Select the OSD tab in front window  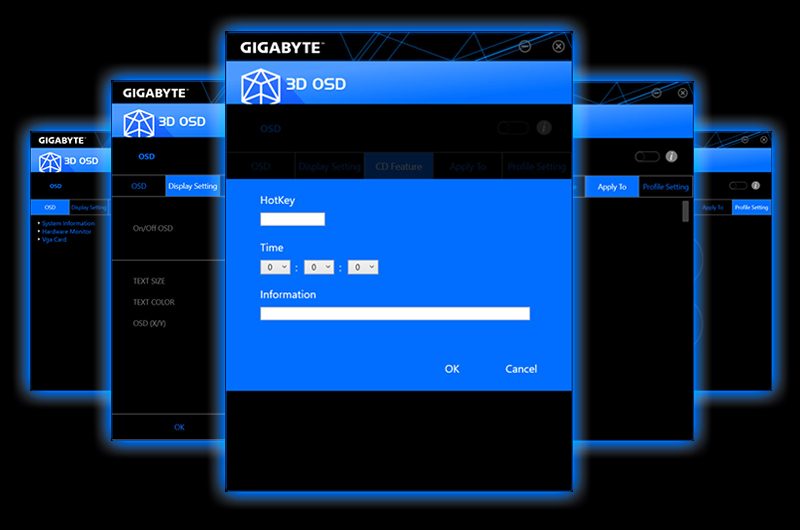(x=261, y=166)
